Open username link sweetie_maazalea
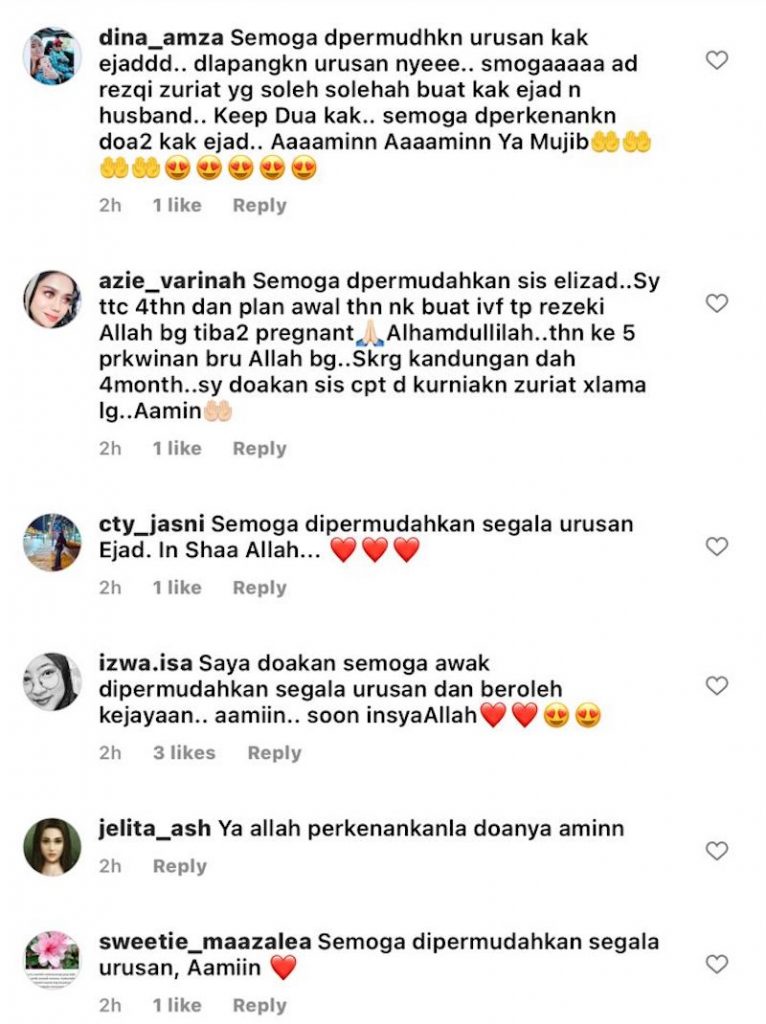This screenshot has height=1024, width=766. coord(205,942)
